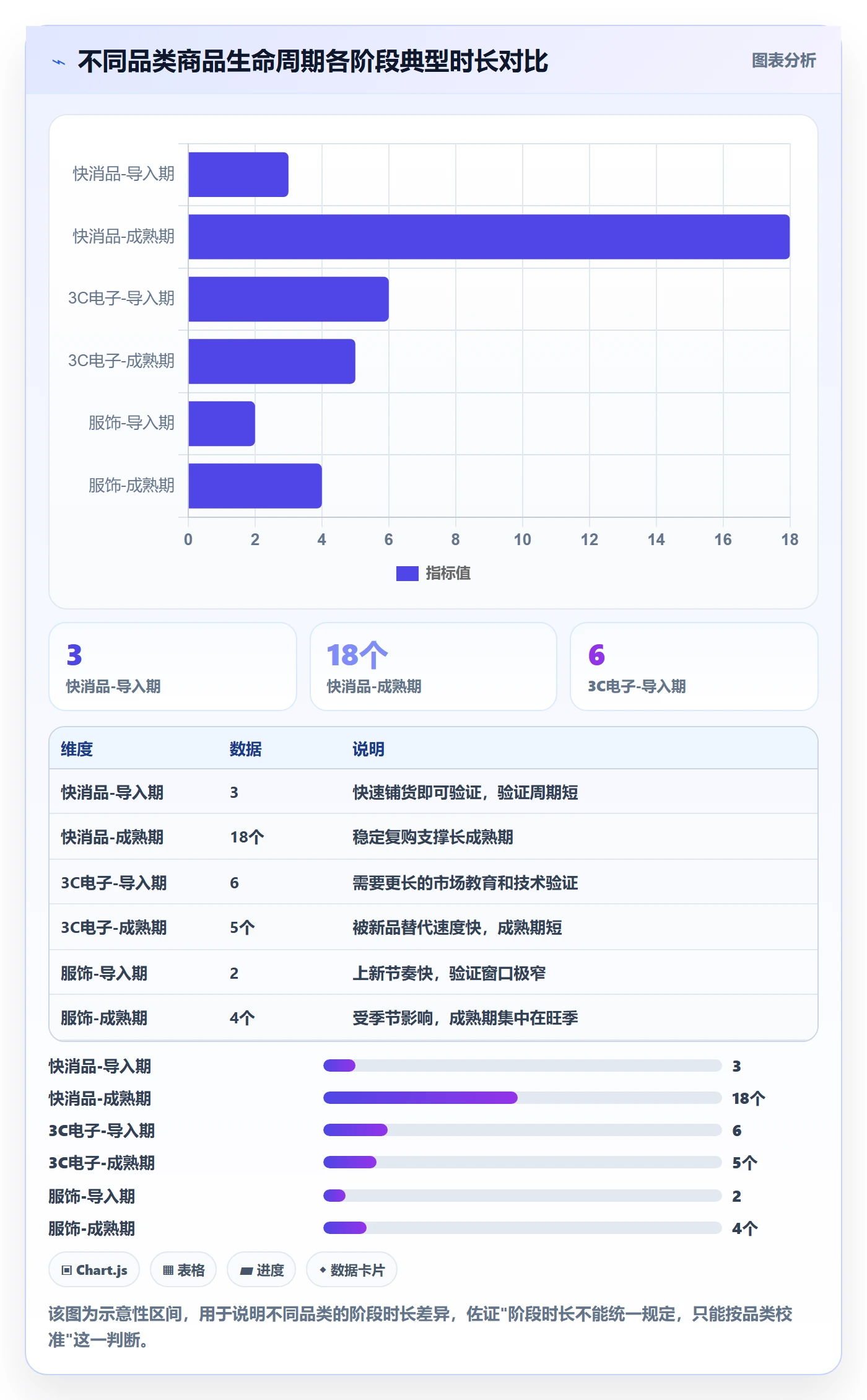Image resolution: width=867 pixels, height=1400 pixels.
Task: Toggle the 指标值 legend color swatch
Action: (x=407, y=574)
